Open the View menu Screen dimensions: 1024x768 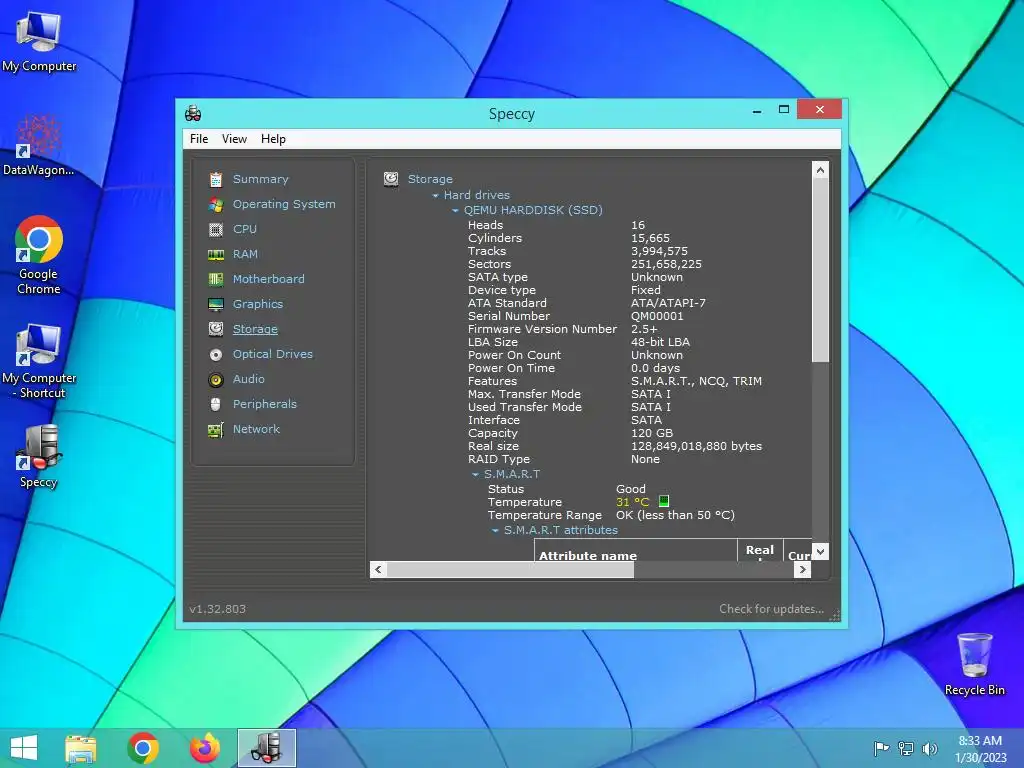click(234, 138)
